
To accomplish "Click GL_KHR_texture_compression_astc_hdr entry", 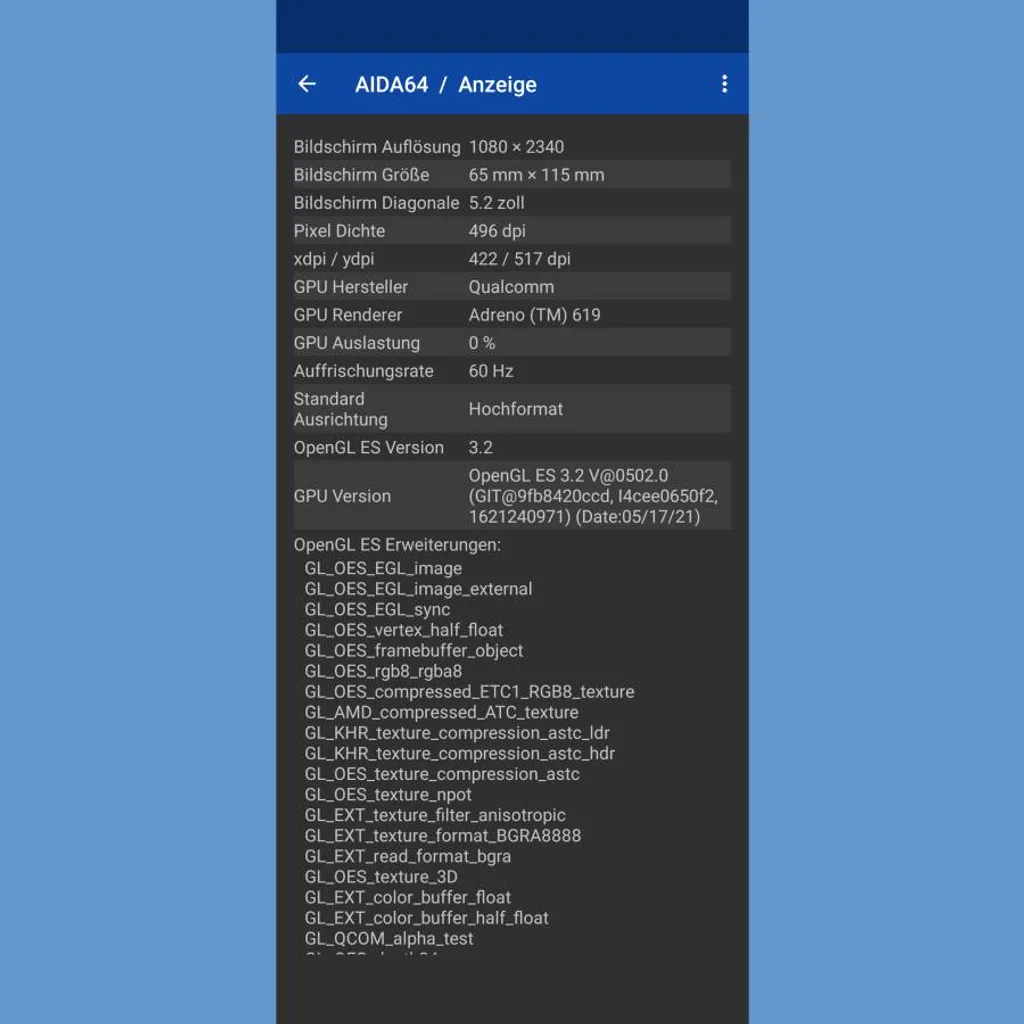I will (x=460, y=754).
